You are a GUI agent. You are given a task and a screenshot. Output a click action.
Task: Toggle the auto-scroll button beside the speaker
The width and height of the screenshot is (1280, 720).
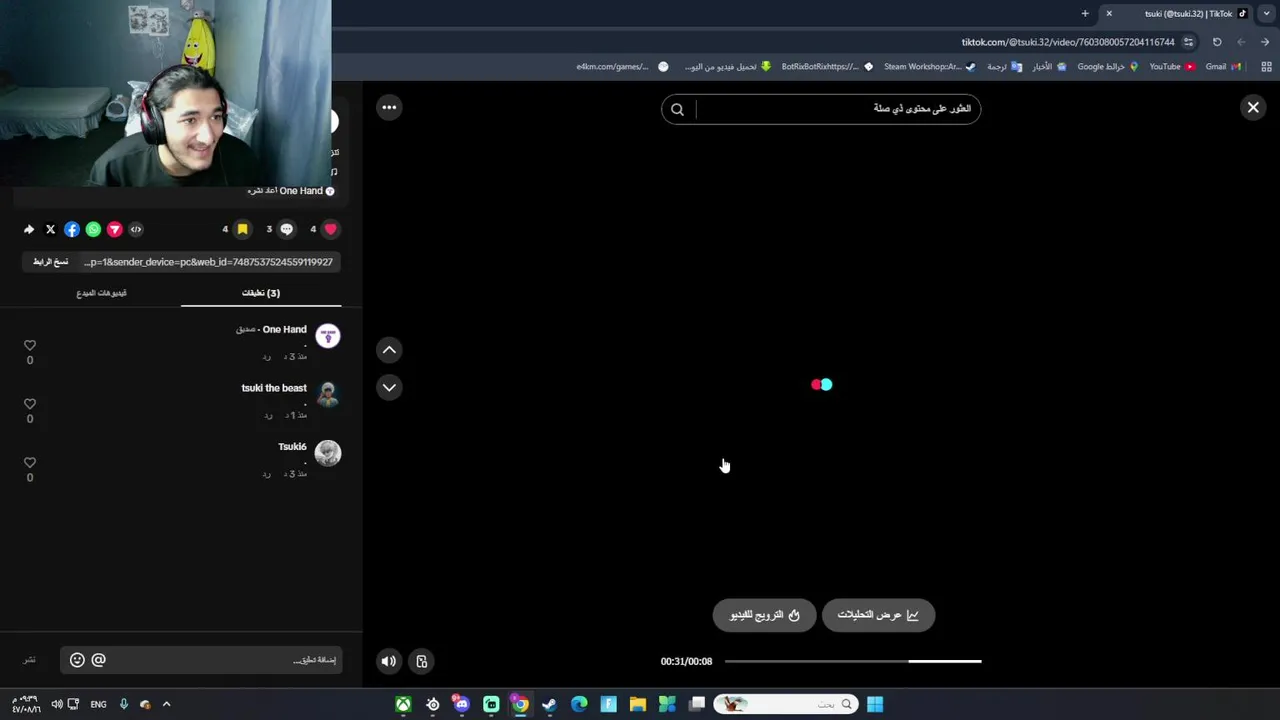(422, 661)
